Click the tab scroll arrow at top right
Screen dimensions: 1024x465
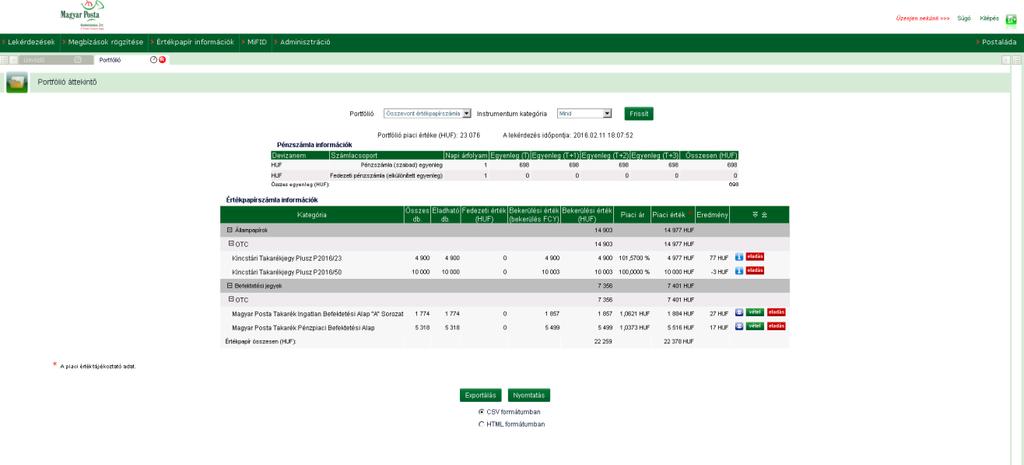coord(1006,59)
